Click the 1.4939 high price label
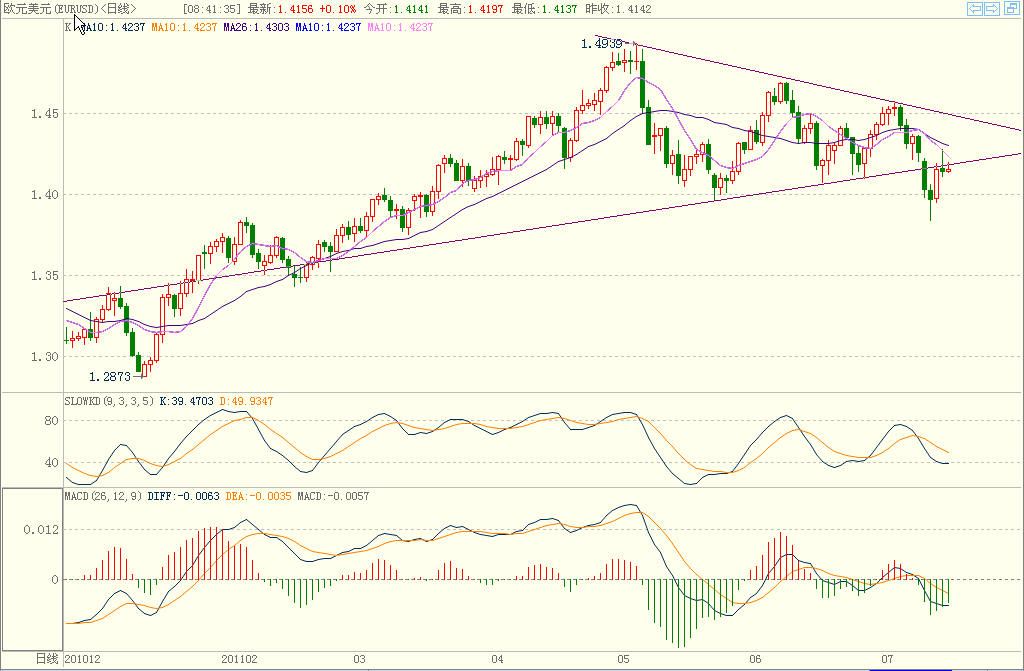The width and height of the screenshot is (1024, 671). pyautogui.click(x=601, y=44)
